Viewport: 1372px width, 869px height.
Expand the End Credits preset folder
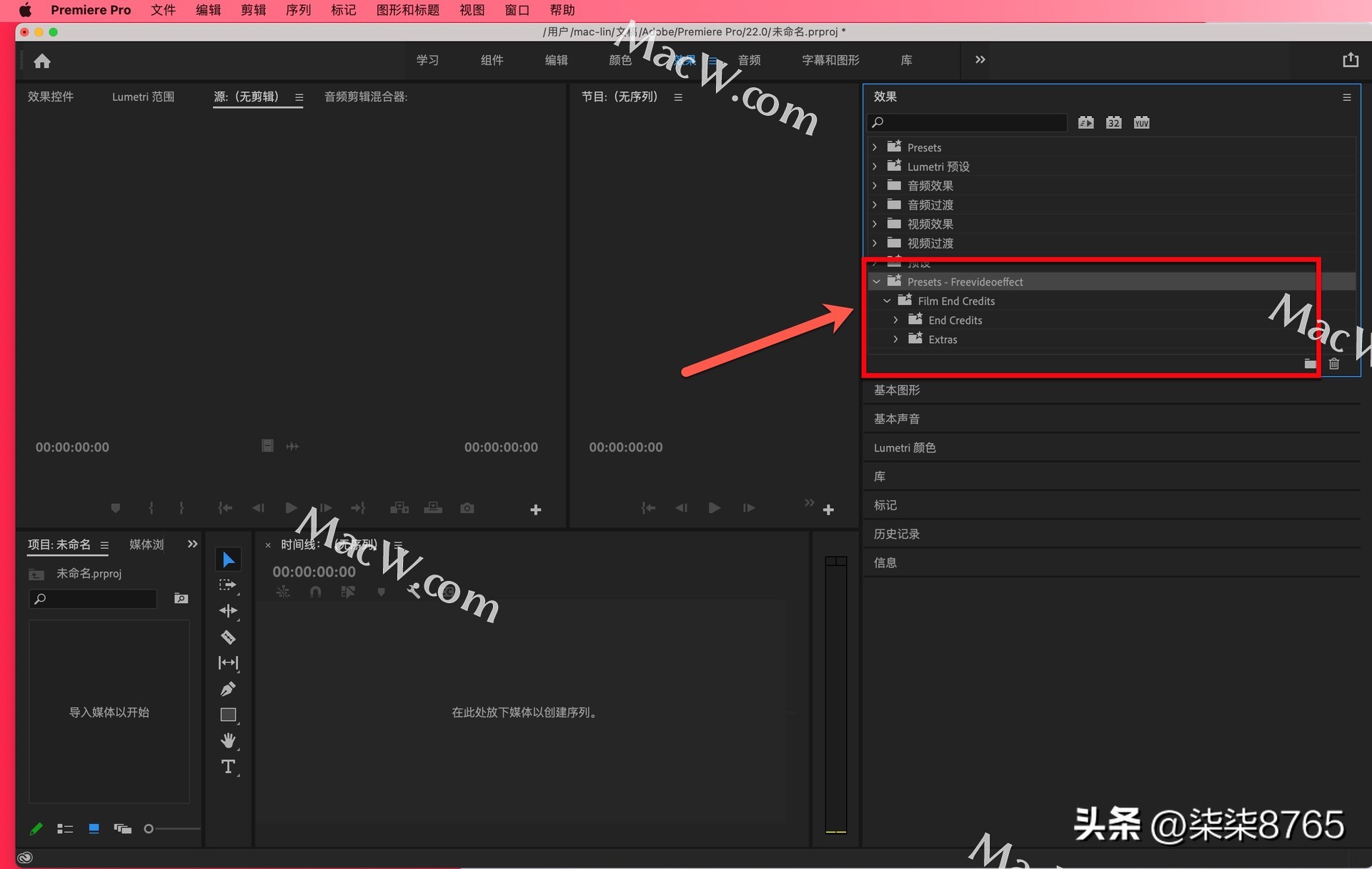coord(896,320)
